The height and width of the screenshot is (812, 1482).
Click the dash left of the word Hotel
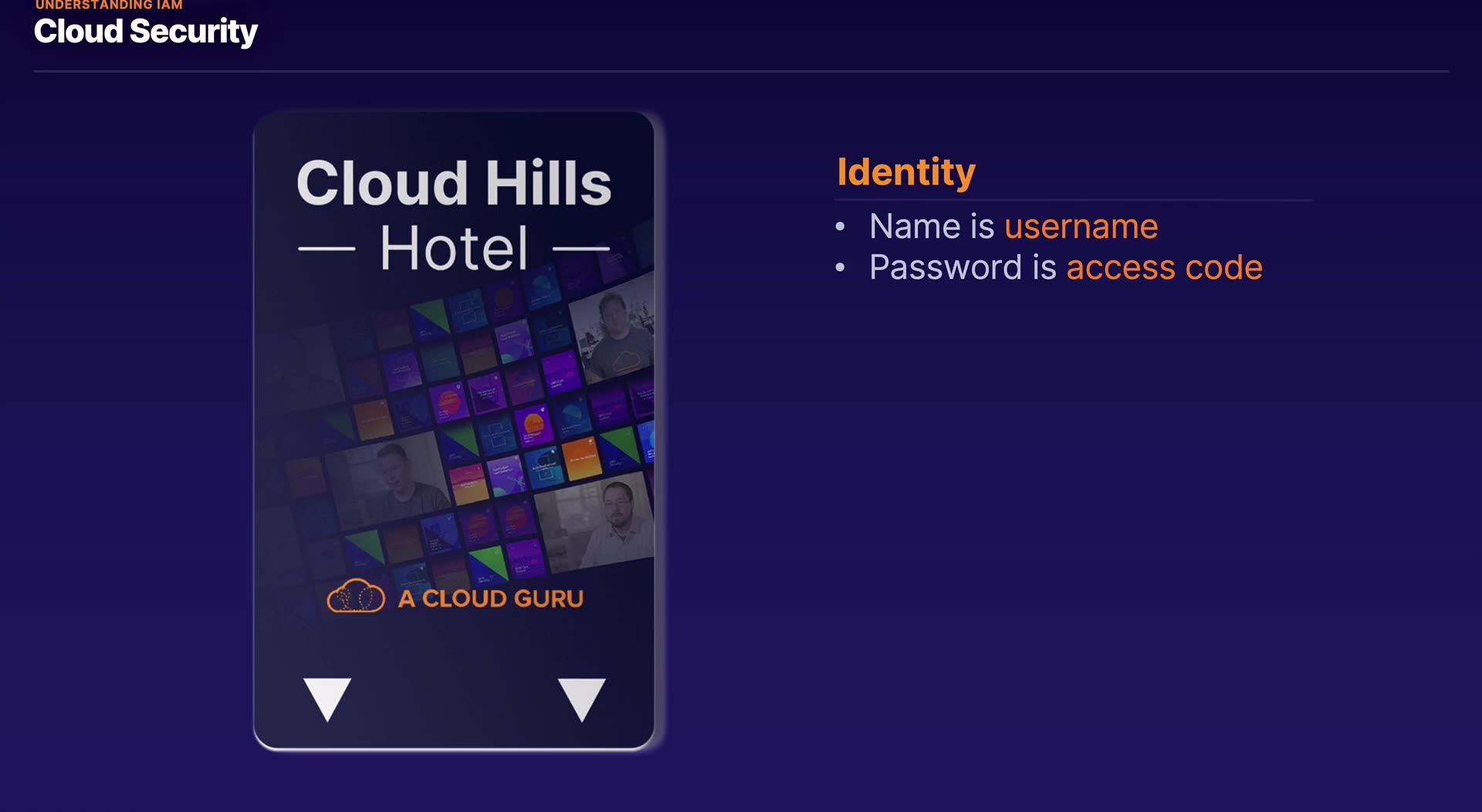coord(327,249)
